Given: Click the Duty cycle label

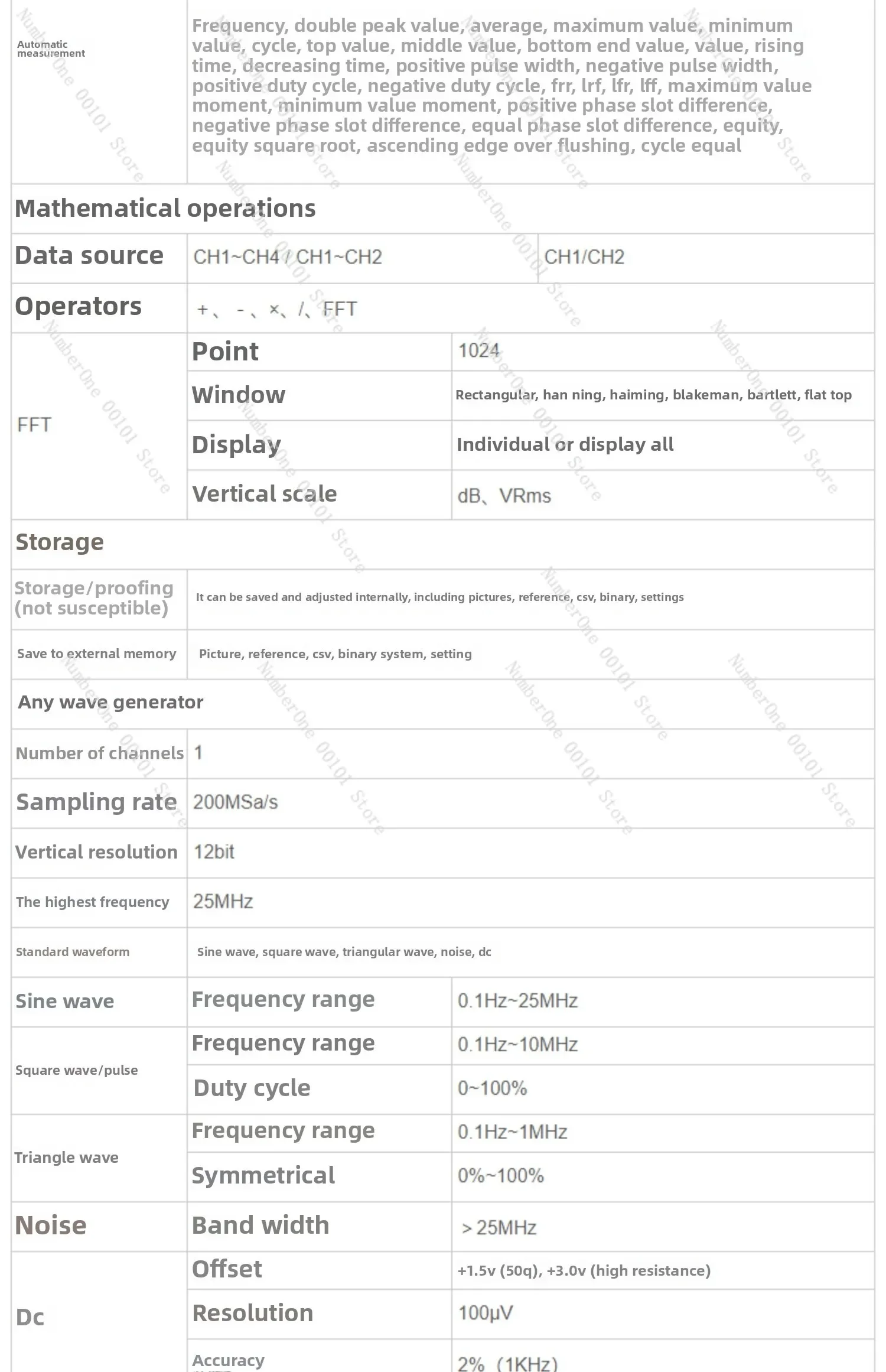Looking at the screenshot, I should coord(252,1088).
